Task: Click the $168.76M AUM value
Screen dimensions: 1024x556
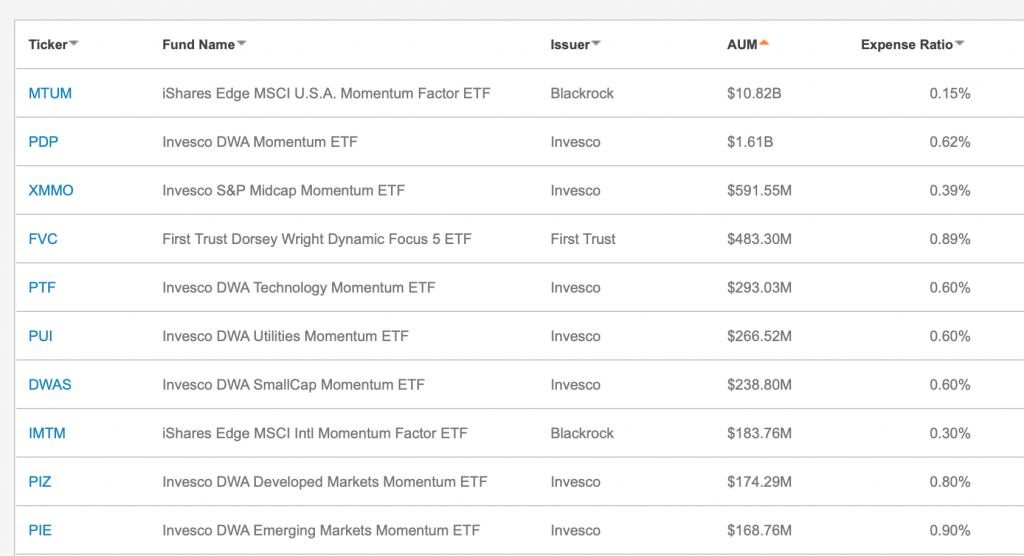Action: pos(759,530)
